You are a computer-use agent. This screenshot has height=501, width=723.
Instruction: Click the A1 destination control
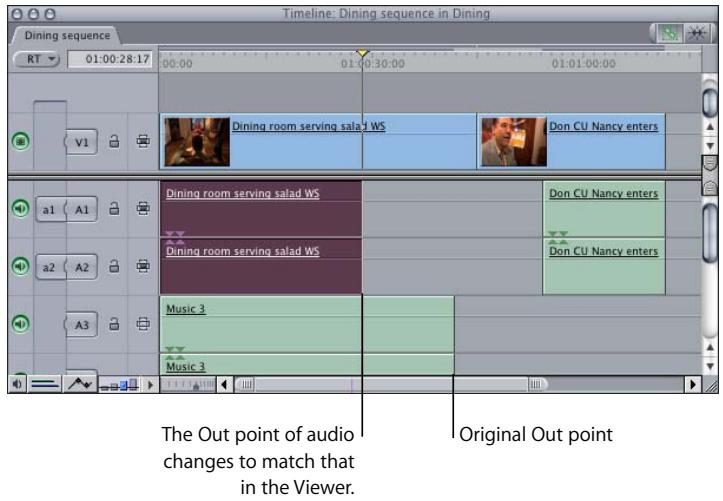coord(82,210)
